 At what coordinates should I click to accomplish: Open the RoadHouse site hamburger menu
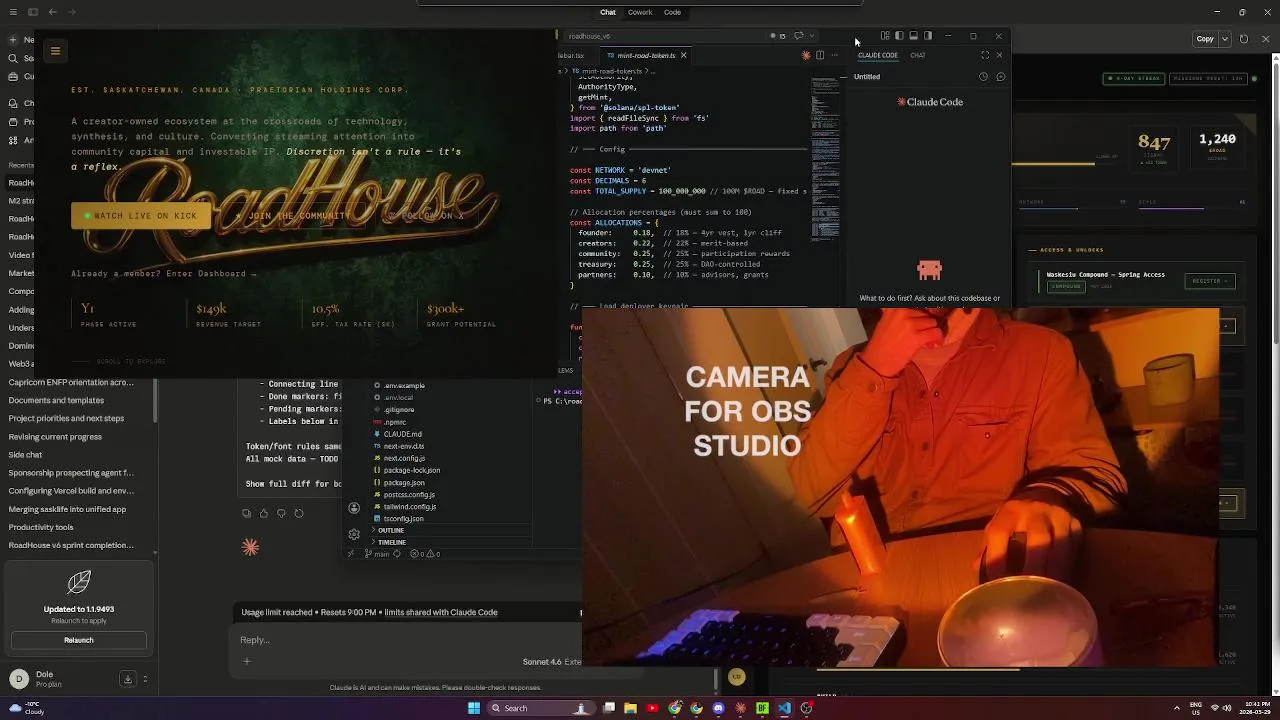pos(55,51)
